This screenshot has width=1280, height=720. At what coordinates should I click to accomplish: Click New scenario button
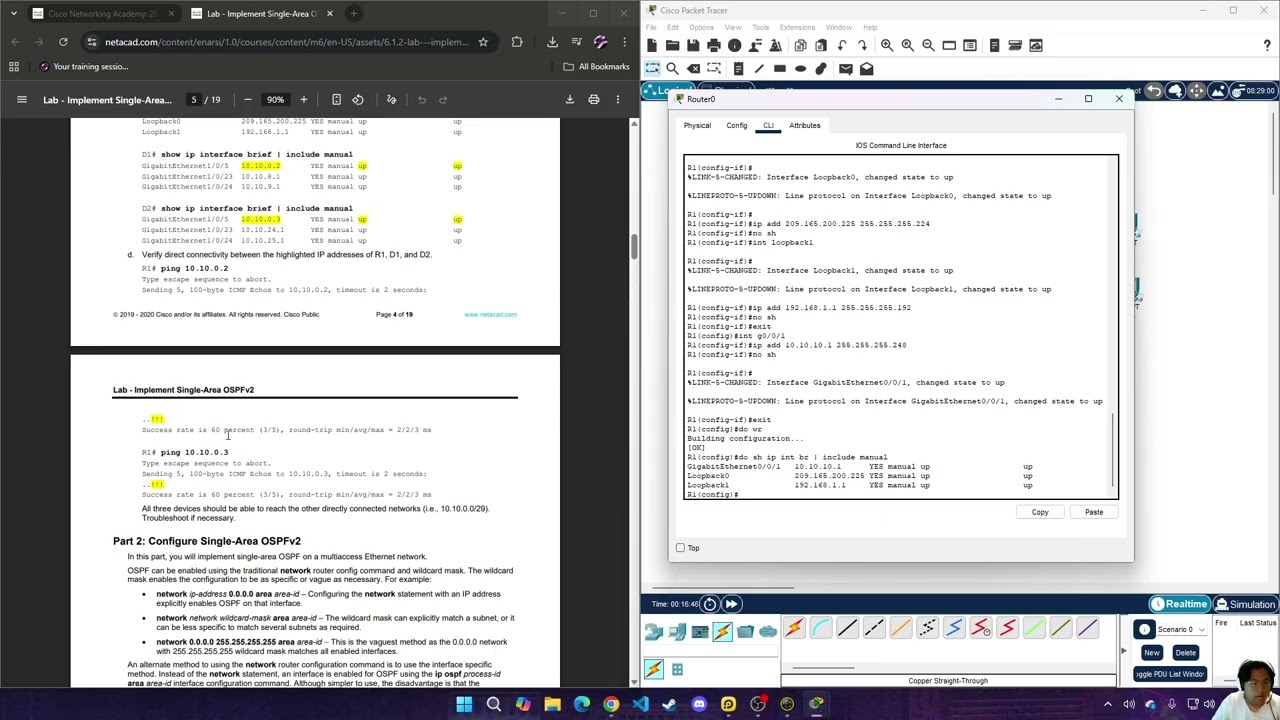click(1152, 652)
